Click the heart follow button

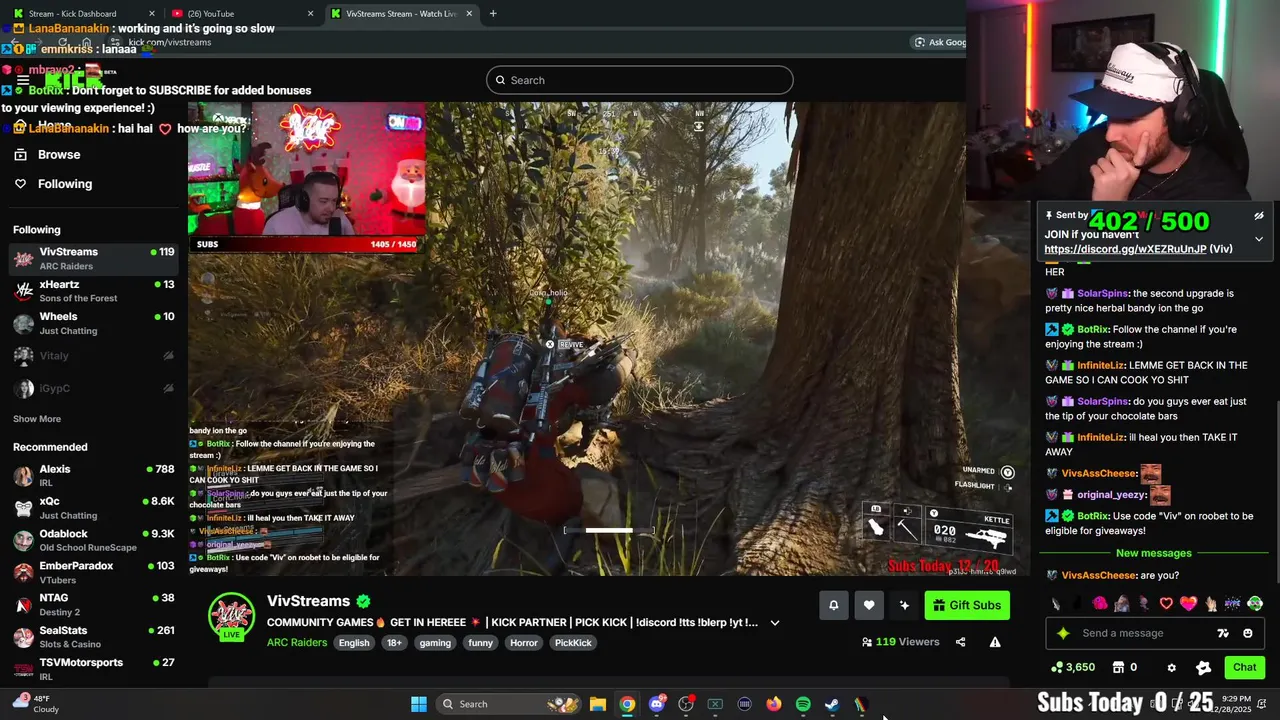(x=869, y=605)
